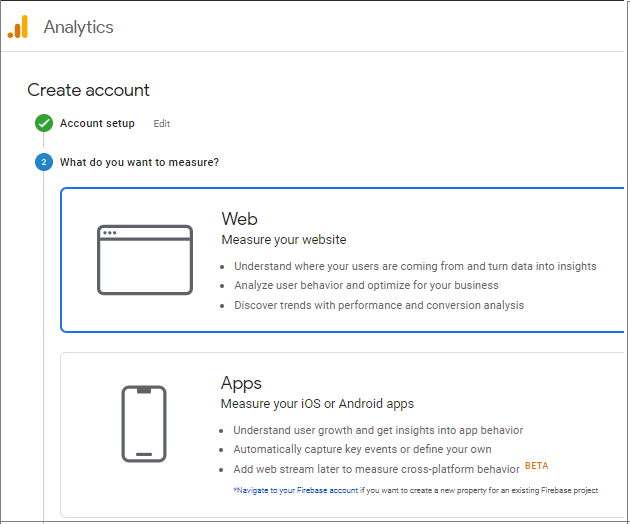Click the Create account heading
Viewport: 630px width, 524px height.
(x=88, y=90)
